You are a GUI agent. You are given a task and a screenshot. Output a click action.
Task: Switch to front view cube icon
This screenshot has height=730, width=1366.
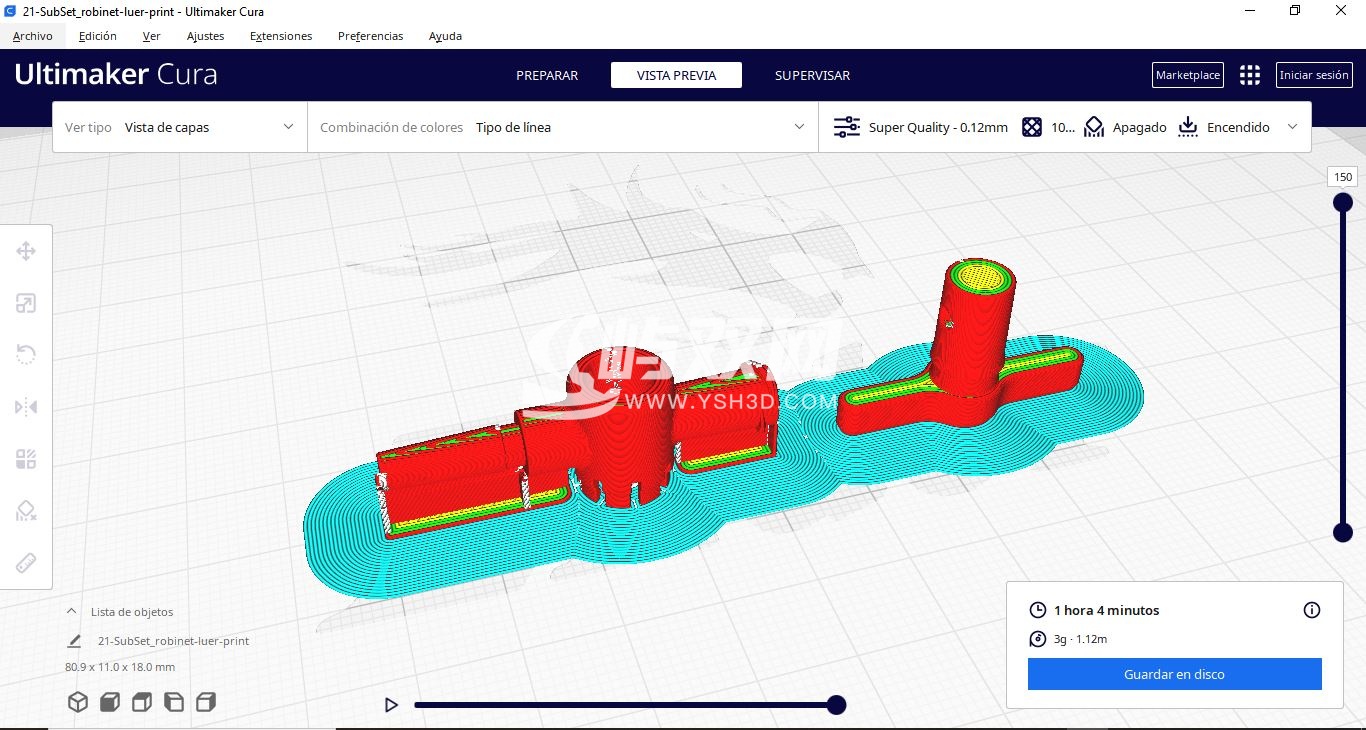point(110,702)
